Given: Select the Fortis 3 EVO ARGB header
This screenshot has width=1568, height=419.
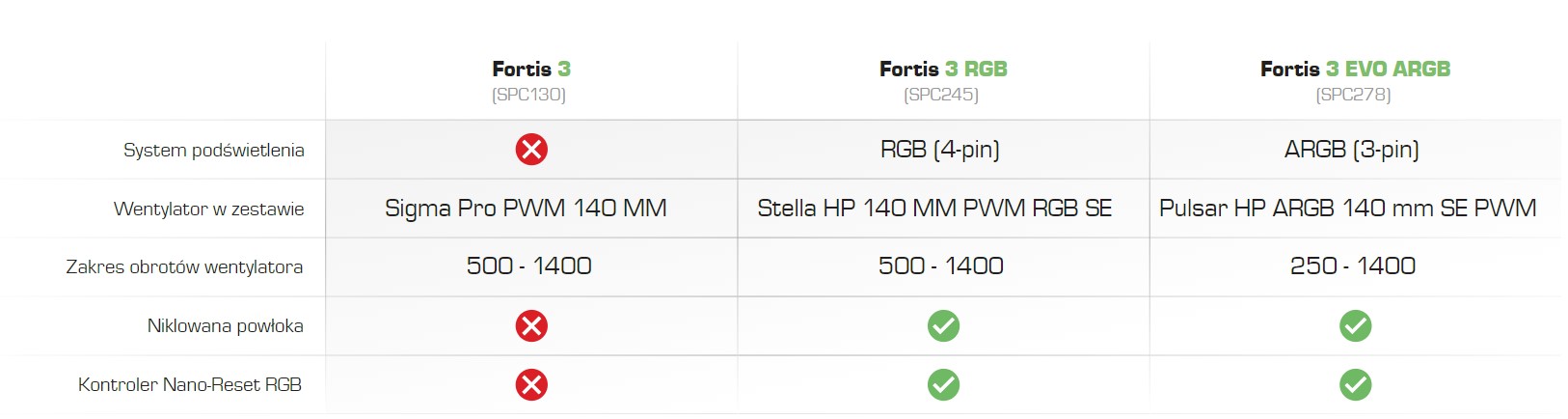Looking at the screenshot, I should [x=1355, y=69].
